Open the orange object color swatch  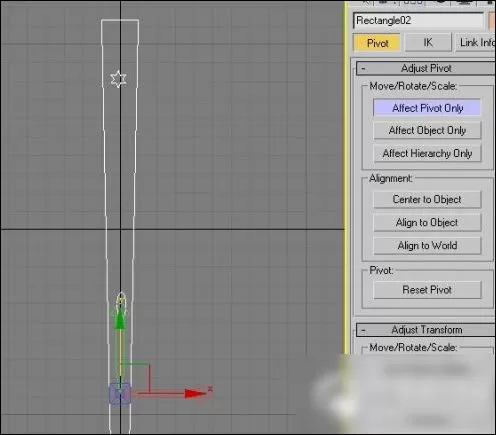[492, 21]
